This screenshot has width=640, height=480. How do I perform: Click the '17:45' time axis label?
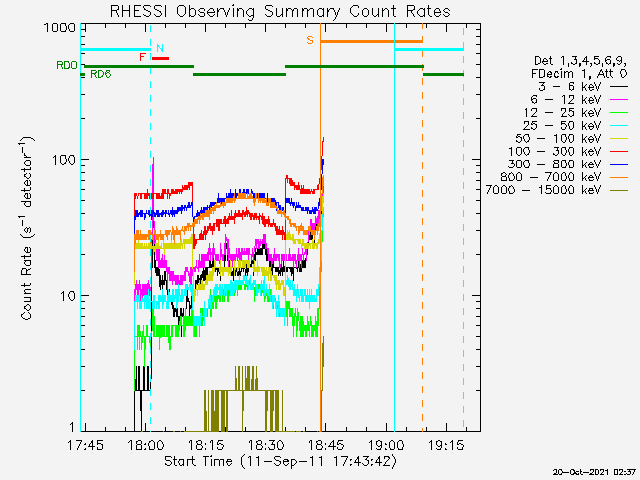85,445
